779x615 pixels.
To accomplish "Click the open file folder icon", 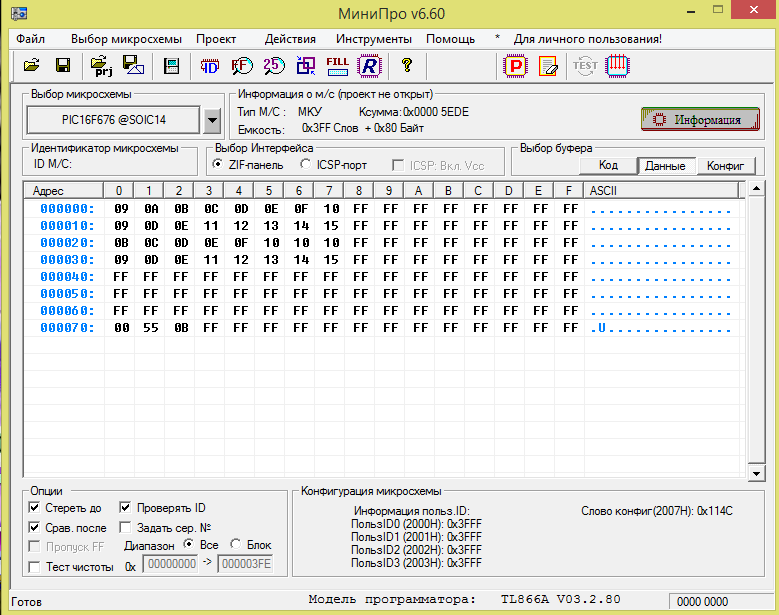I will click(x=32, y=66).
